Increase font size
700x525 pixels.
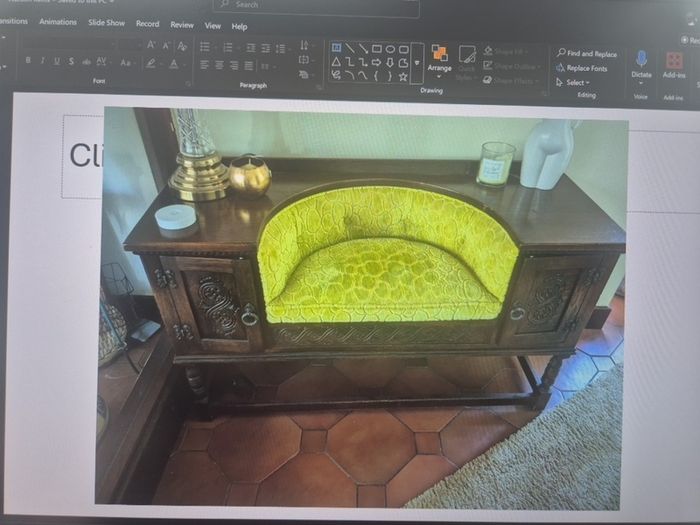pyautogui.click(x=151, y=45)
